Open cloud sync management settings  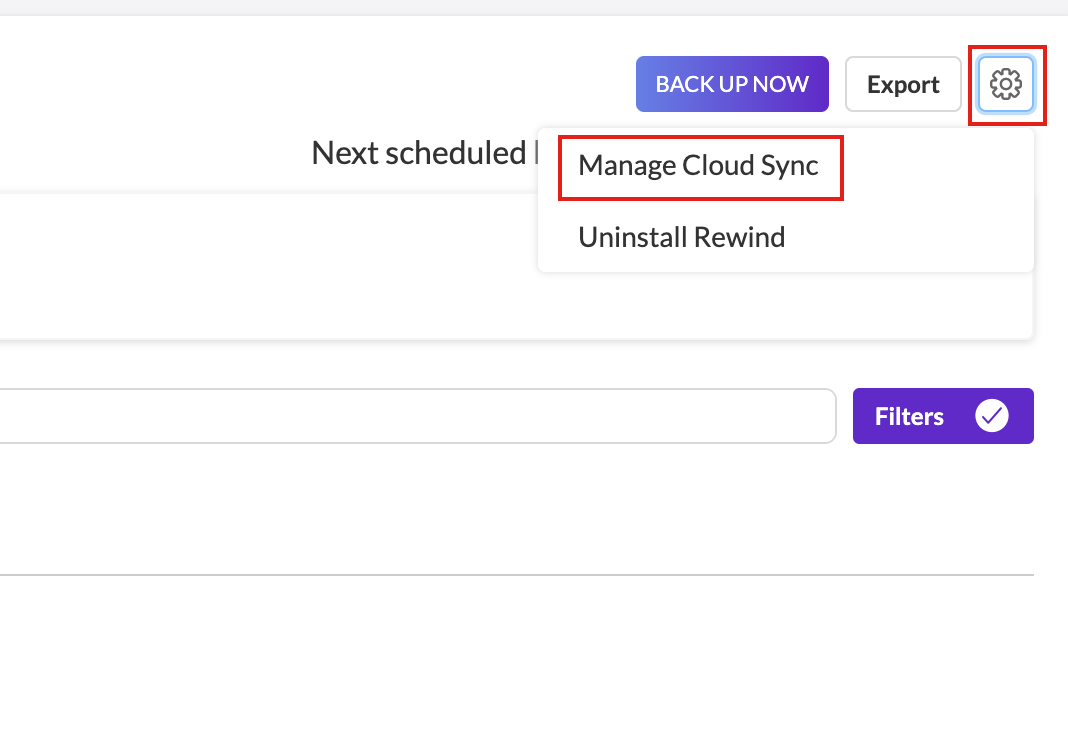tap(698, 166)
